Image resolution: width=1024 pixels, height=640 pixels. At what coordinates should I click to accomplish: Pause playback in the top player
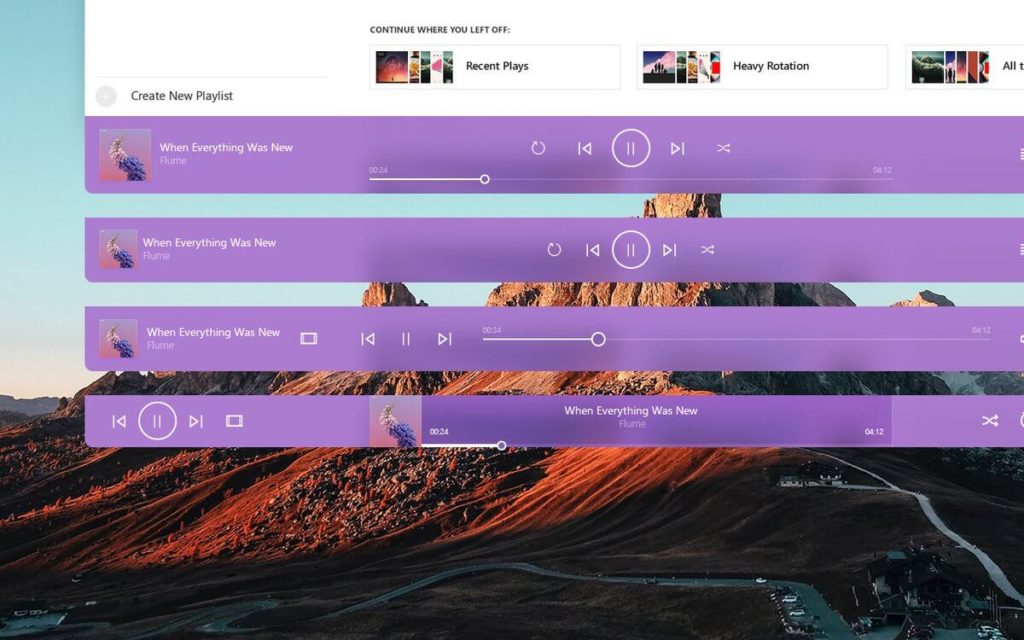tap(630, 147)
